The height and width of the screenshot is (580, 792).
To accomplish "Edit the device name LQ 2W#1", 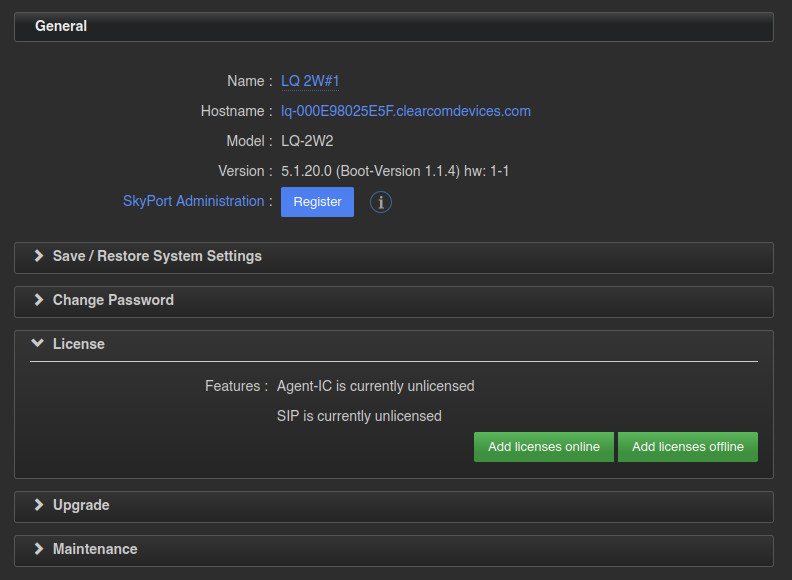I will click(x=310, y=81).
